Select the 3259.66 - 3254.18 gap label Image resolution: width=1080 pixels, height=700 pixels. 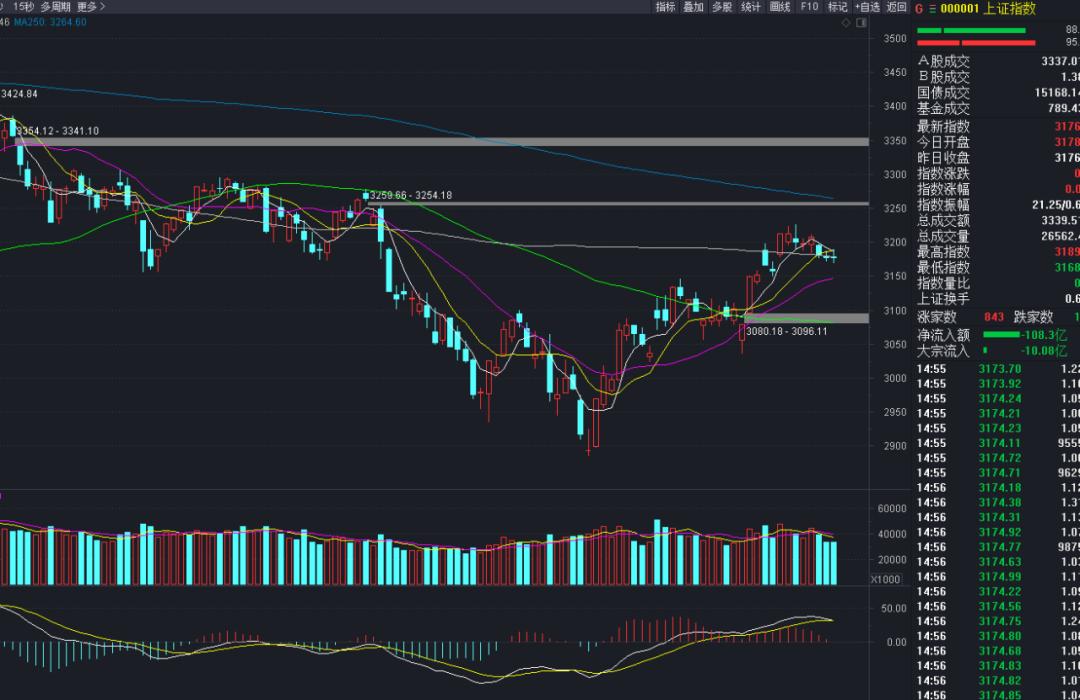coord(411,196)
